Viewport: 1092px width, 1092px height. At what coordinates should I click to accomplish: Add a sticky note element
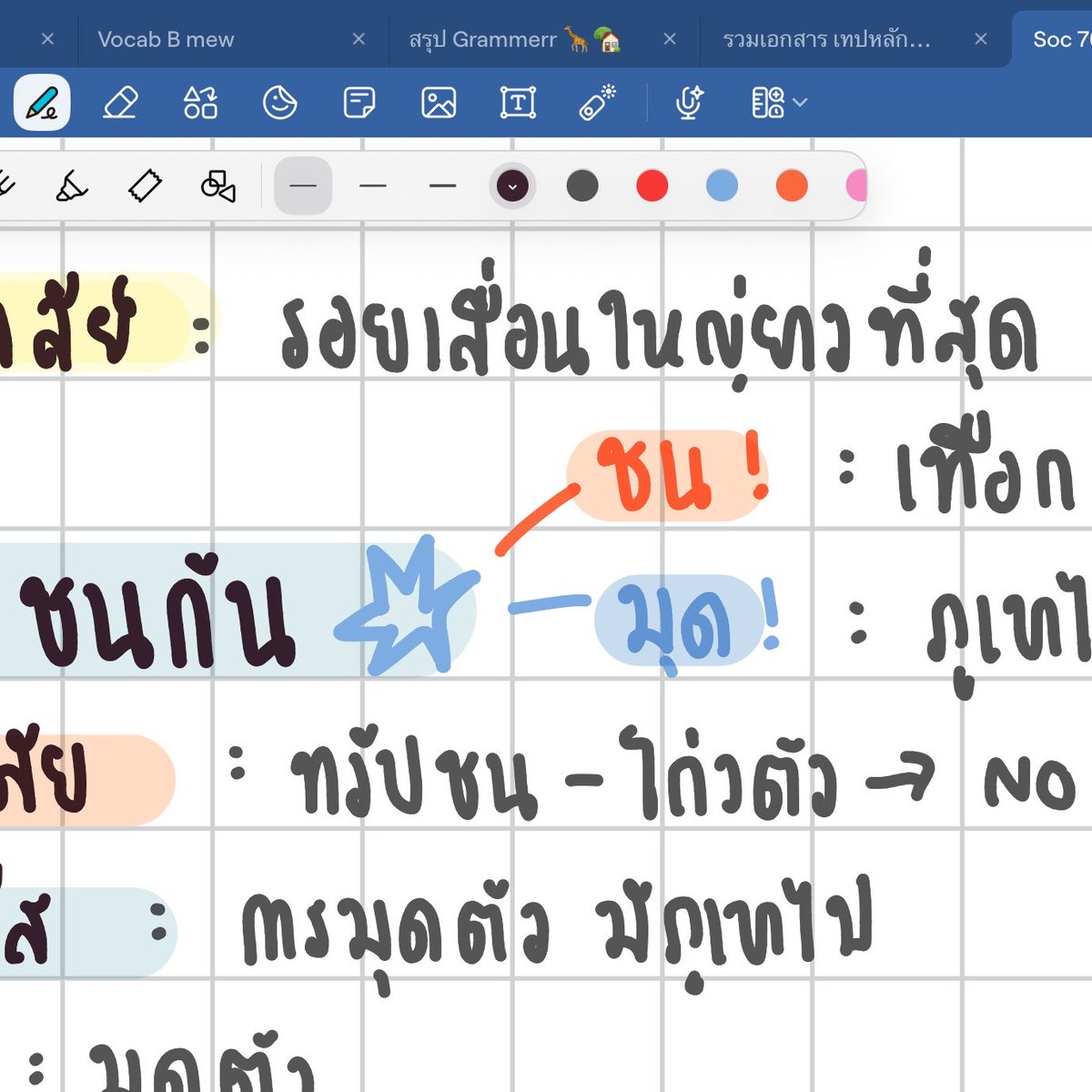pyautogui.click(x=359, y=102)
